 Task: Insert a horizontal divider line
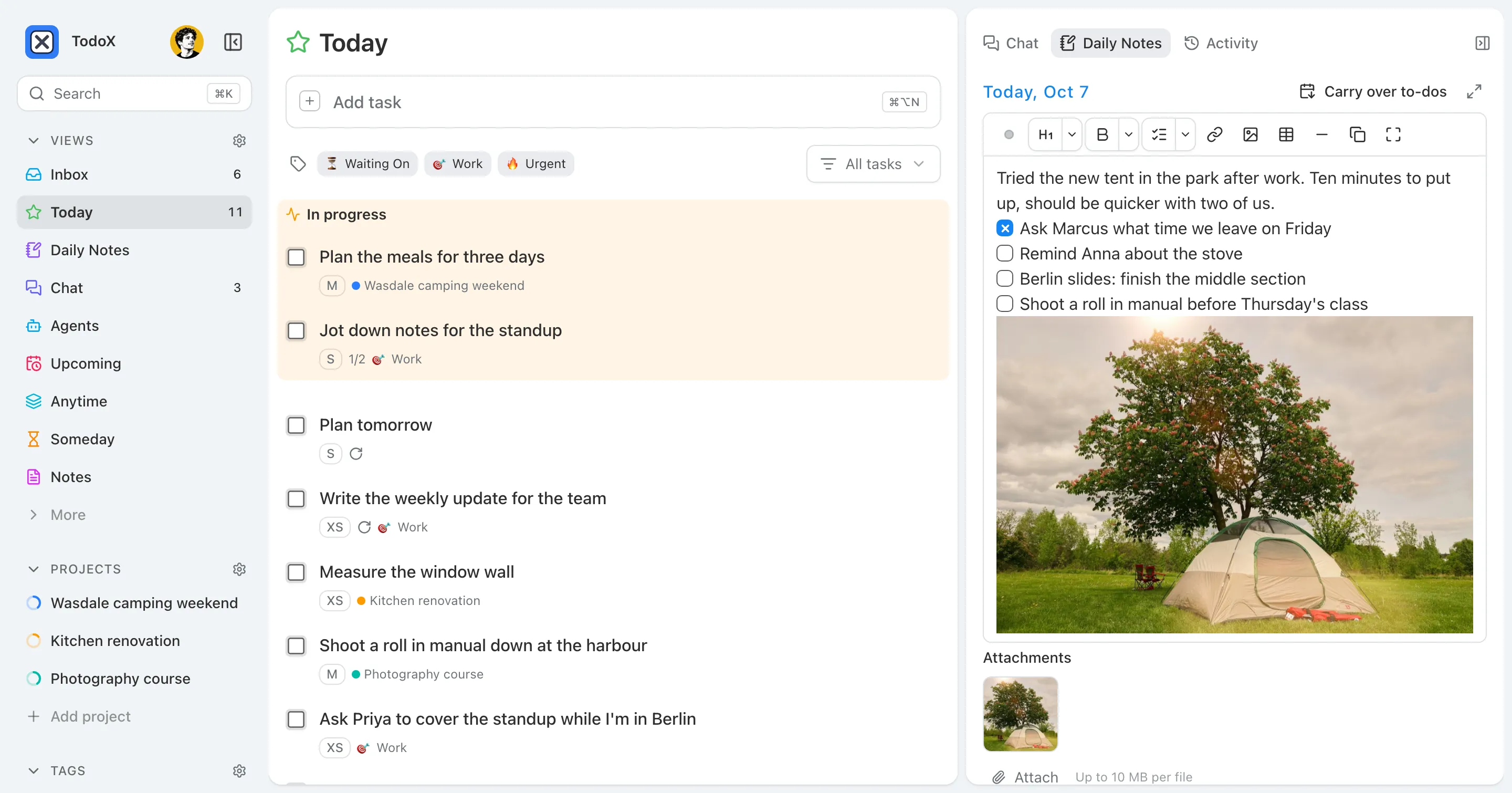pyautogui.click(x=1321, y=134)
